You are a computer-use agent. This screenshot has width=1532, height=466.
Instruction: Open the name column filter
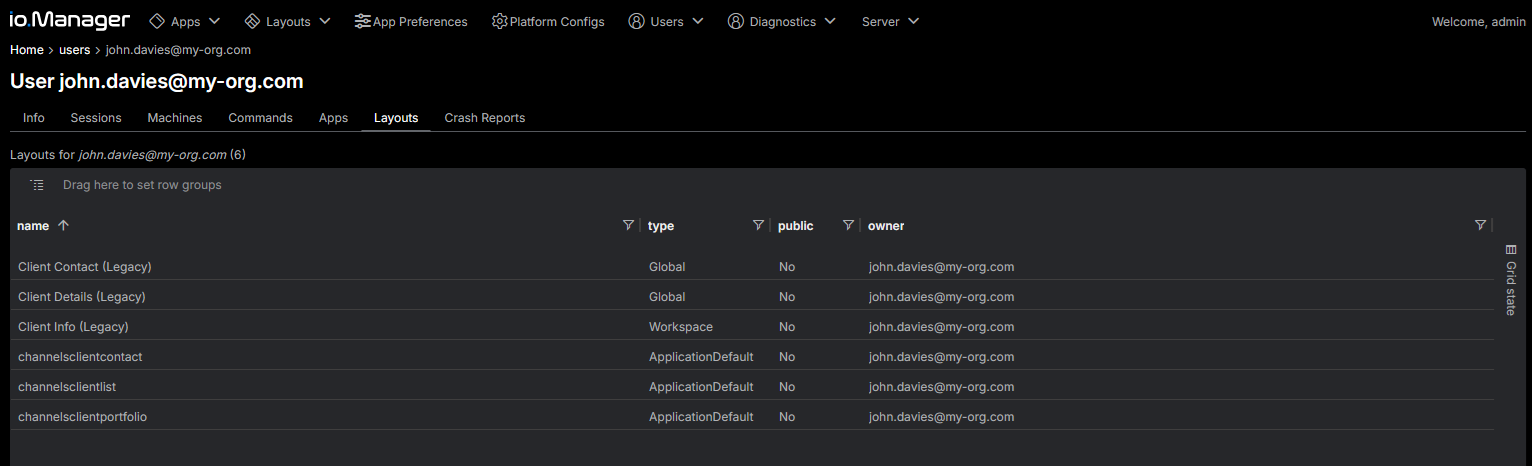pos(628,226)
